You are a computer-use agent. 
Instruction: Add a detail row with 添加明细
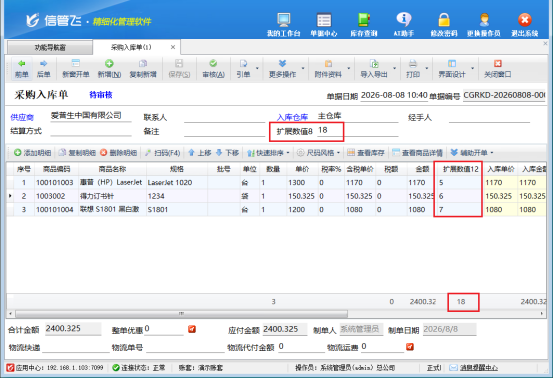coord(32,153)
